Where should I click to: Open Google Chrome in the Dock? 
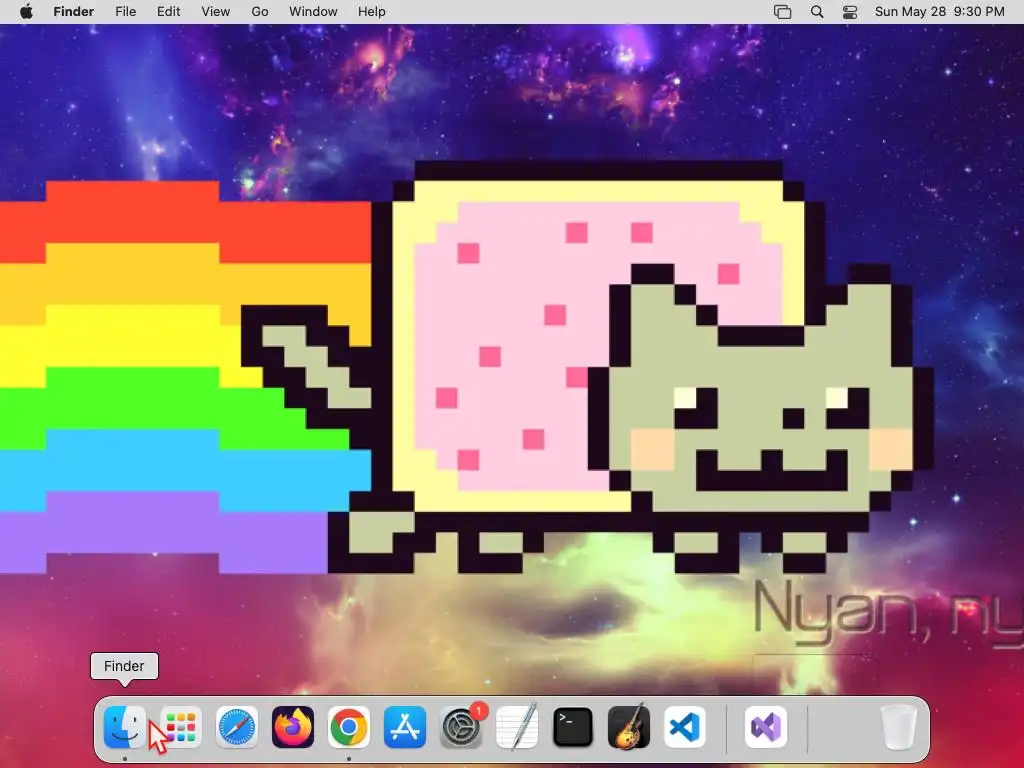[x=349, y=727]
